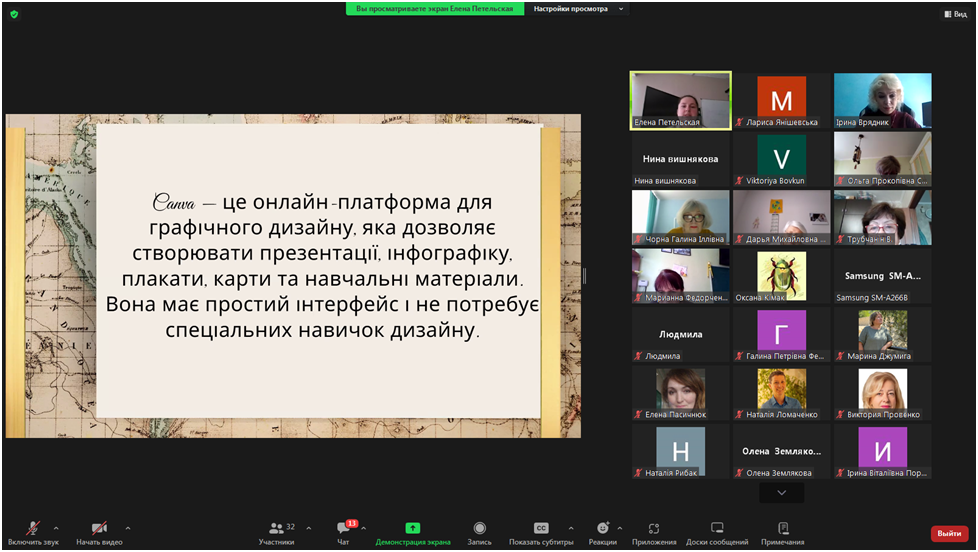Viewport: 978px width, 552px height.
Task: Open the Chat icon with 13 unread messages
Action: pos(344,528)
